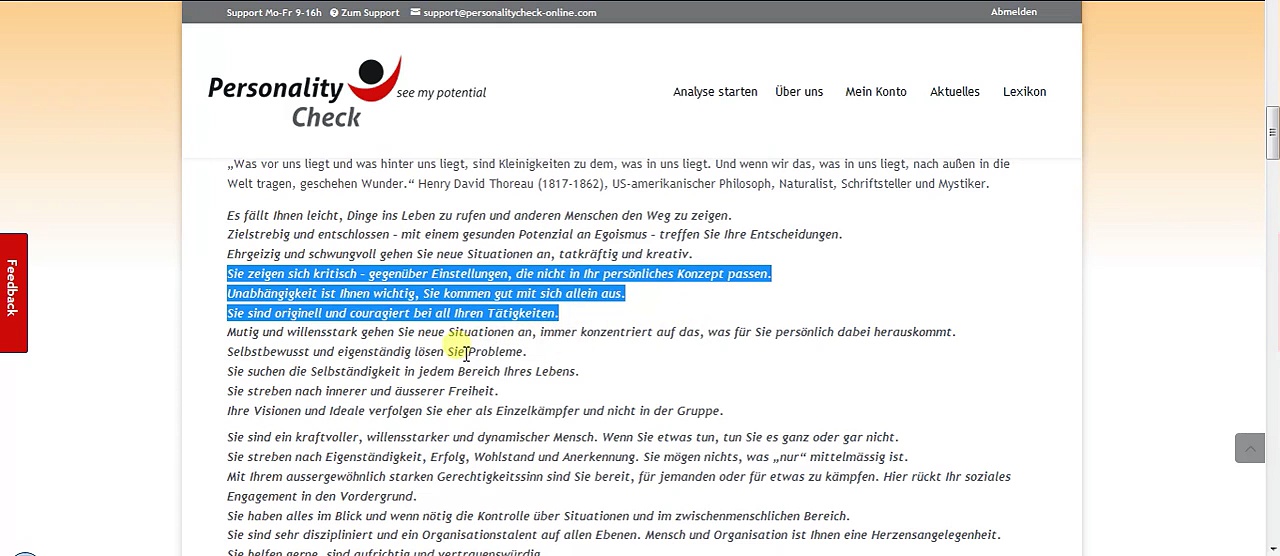Open the Lexikon page
The height and width of the screenshot is (556, 1280).
1024,92
